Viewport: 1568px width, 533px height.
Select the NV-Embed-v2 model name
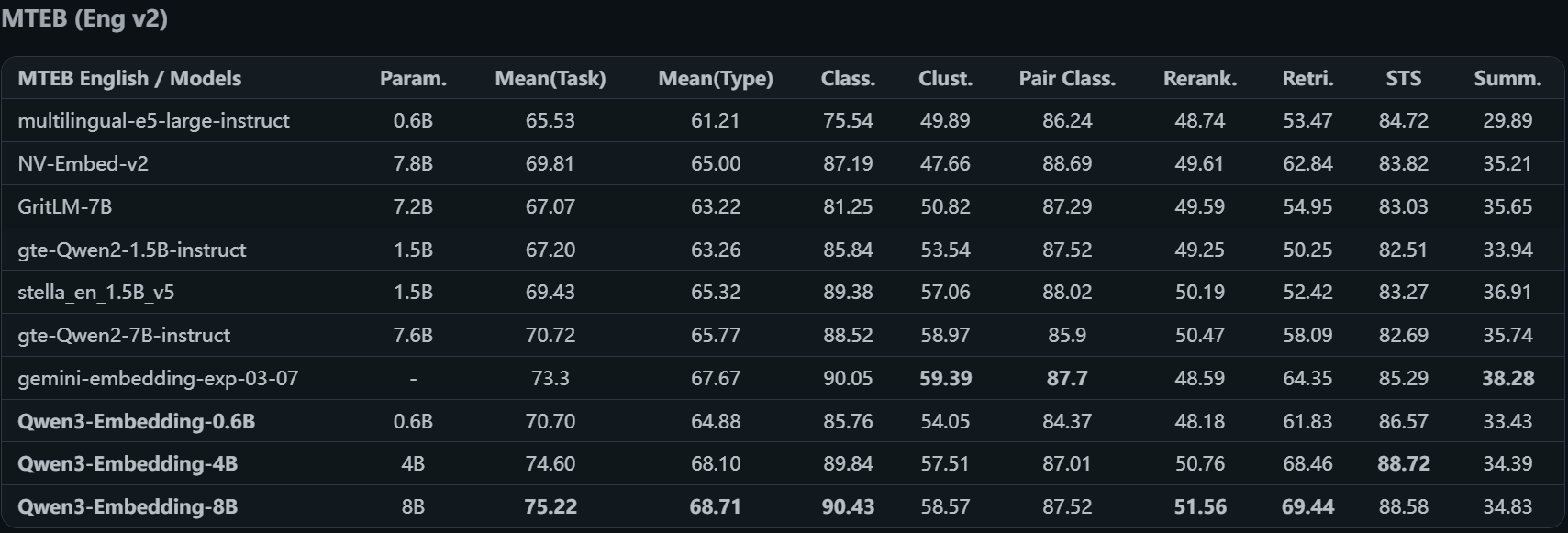(83, 164)
